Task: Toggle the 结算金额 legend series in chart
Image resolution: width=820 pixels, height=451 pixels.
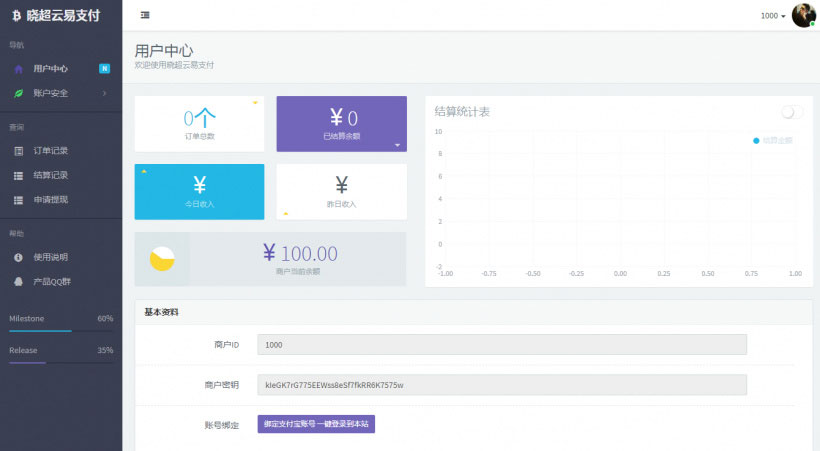Action: [x=772, y=141]
